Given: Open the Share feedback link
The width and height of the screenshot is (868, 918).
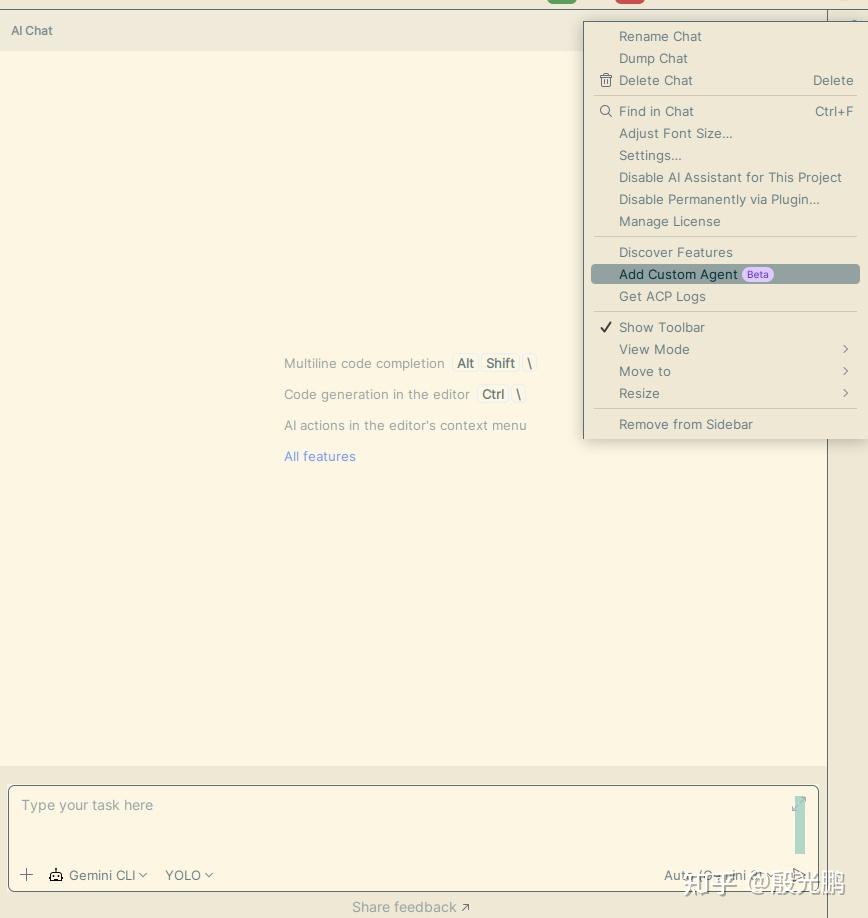Looking at the screenshot, I should tap(410, 907).
